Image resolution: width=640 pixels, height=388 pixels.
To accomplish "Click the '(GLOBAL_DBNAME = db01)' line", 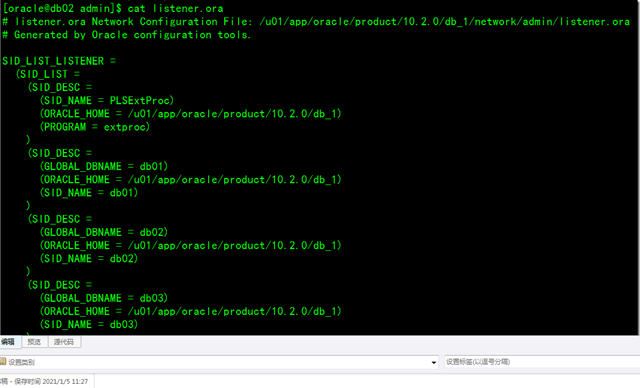I will pos(104,166).
